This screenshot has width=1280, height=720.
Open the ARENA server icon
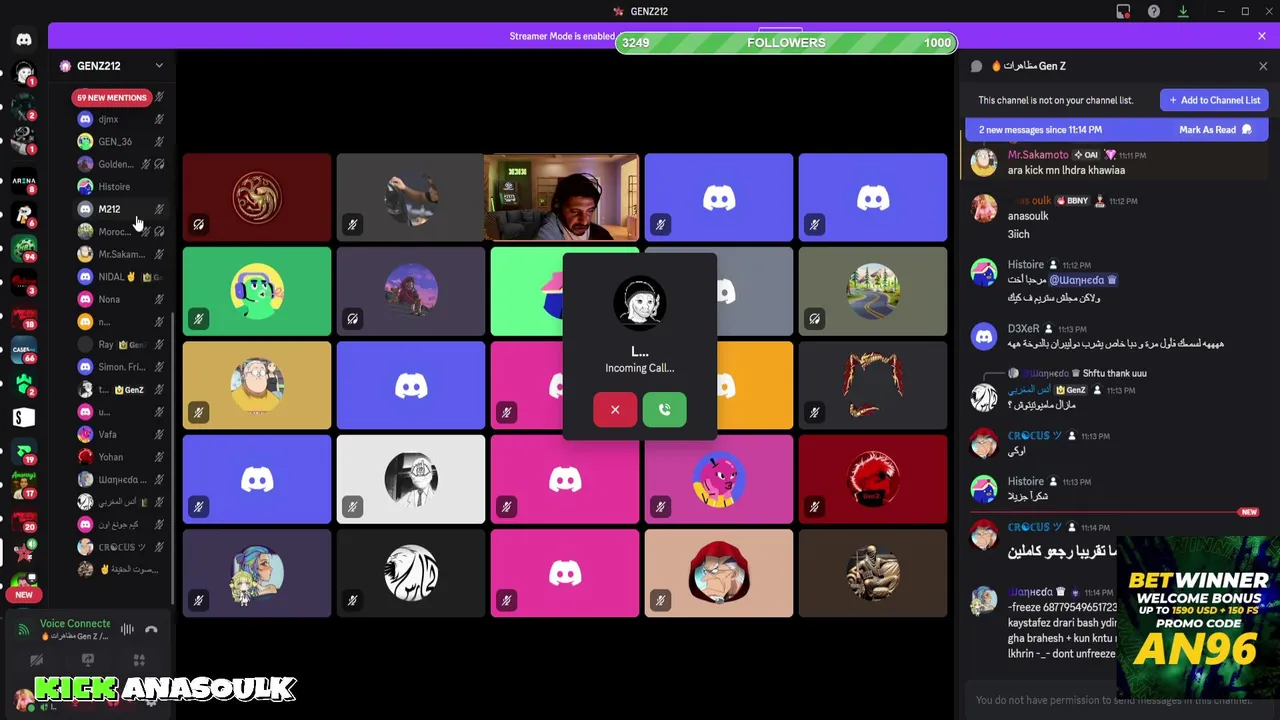(x=23, y=182)
